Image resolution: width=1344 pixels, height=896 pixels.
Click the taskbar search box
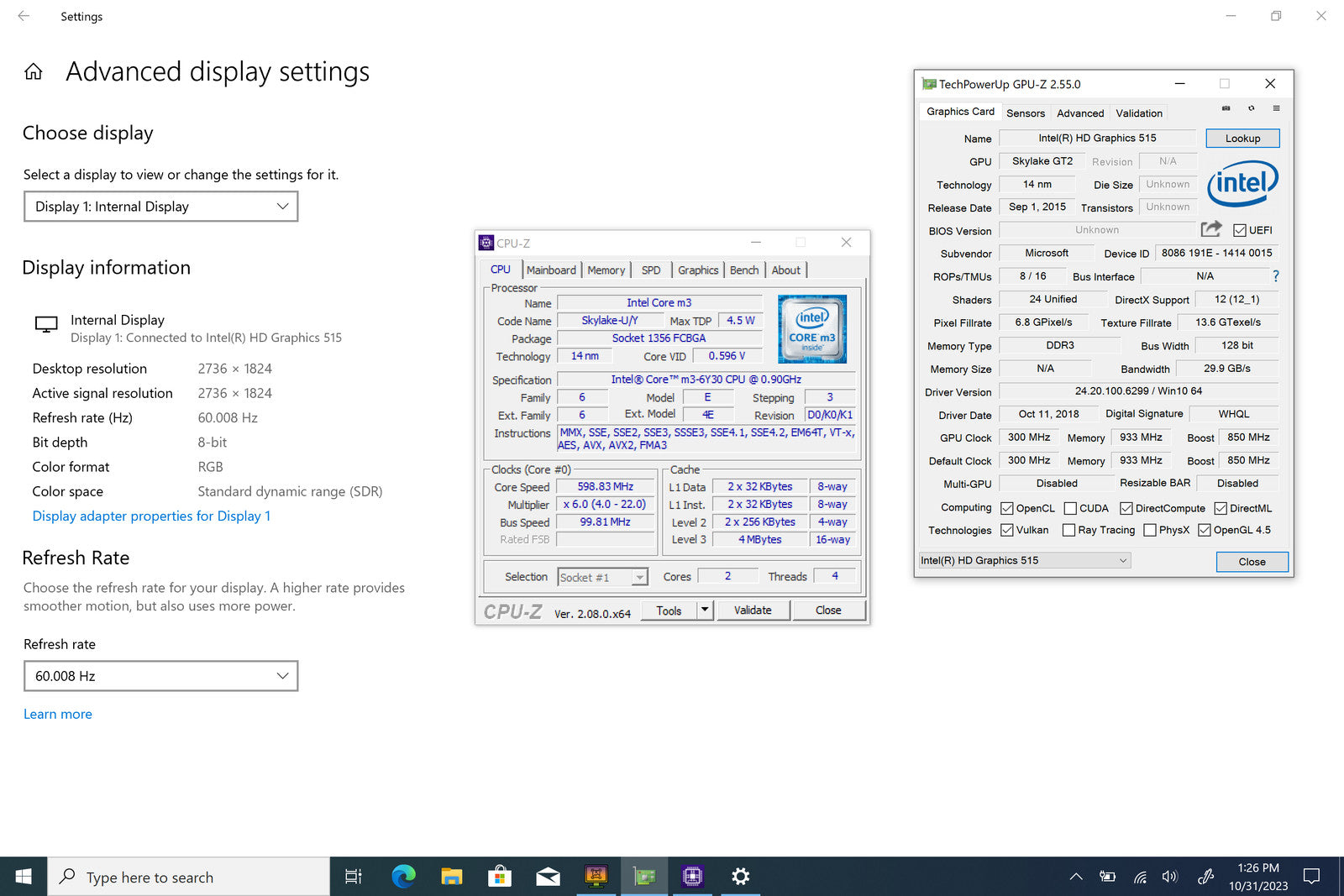189,877
